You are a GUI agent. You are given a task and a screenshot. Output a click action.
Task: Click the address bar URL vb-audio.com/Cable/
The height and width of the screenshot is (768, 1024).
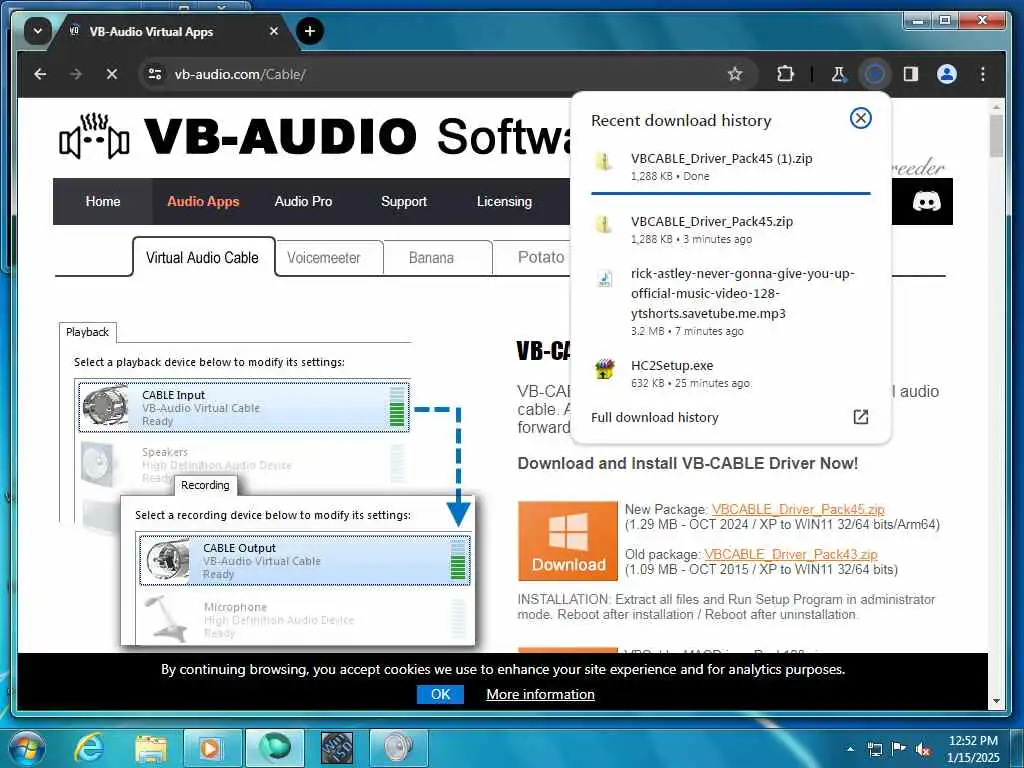coord(240,74)
